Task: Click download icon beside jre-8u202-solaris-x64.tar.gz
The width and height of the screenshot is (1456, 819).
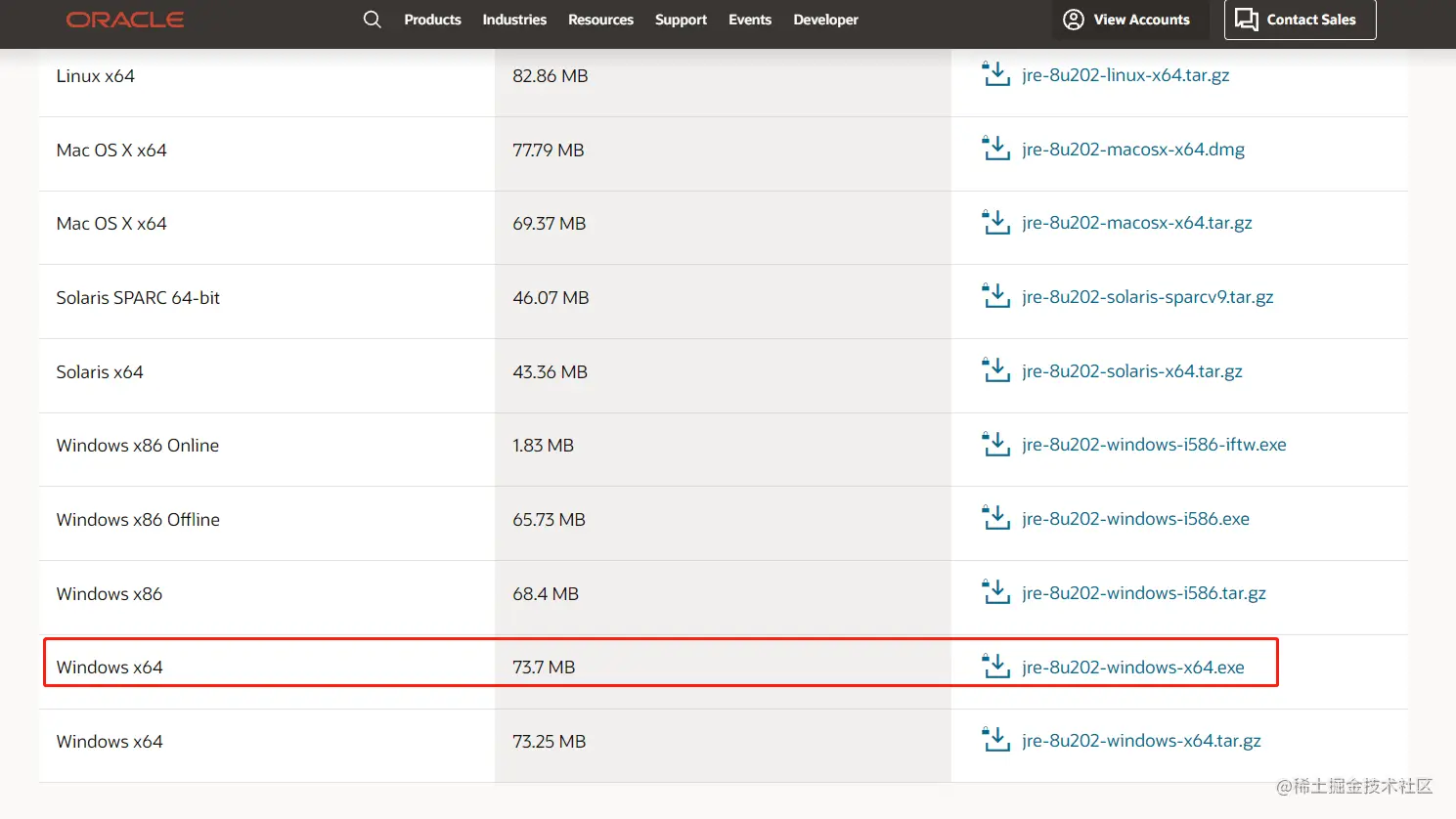Action: coord(995,370)
